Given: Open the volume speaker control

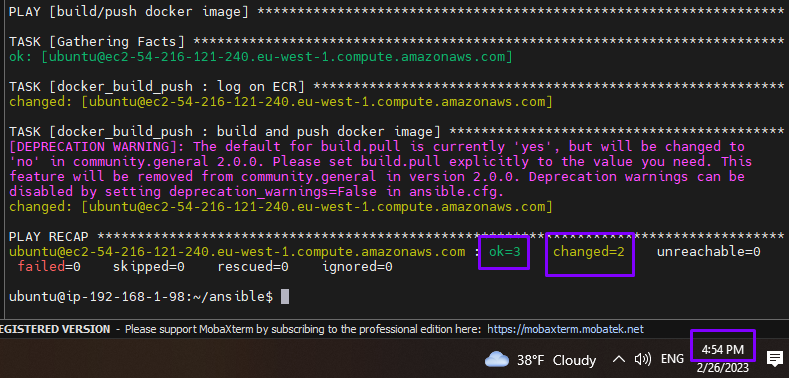Looking at the screenshot, I should tap(643, 359).
